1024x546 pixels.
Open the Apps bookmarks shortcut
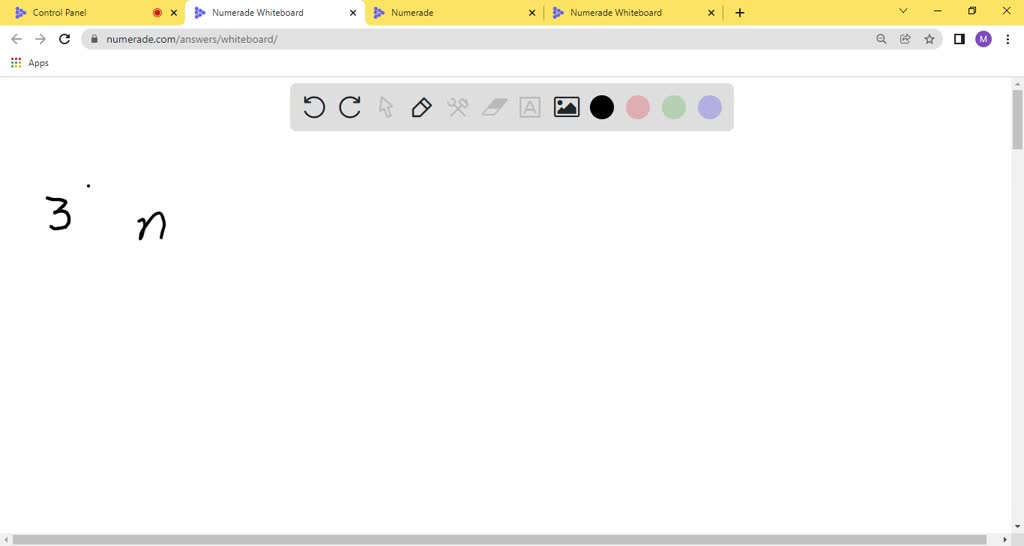[x=30, y=63]
